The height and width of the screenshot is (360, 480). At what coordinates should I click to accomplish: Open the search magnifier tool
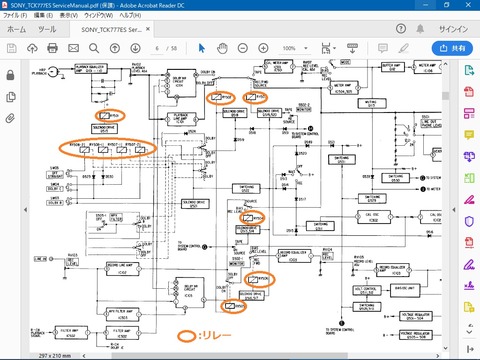pos(94,48)
